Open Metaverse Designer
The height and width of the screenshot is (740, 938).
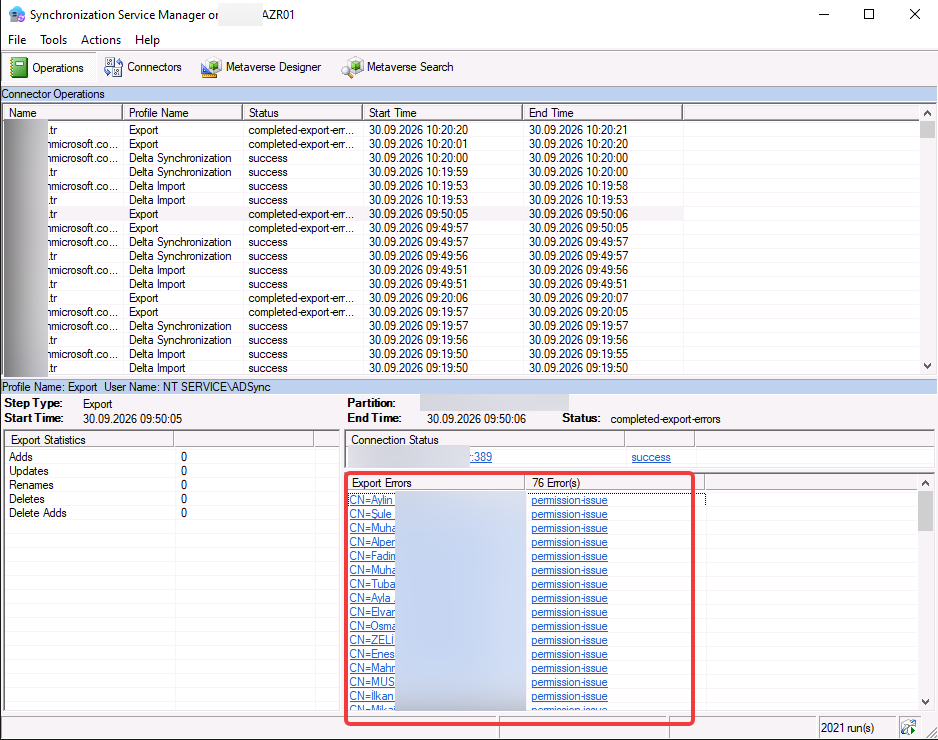[x=261, y=67]
